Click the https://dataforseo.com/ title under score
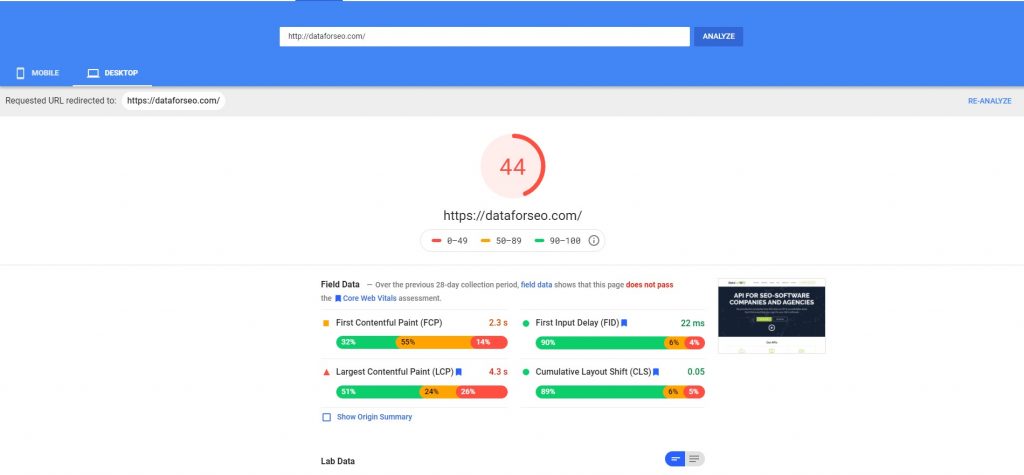Image resolution: width=1024 pixels, height=475 pixels. point(513,216)
